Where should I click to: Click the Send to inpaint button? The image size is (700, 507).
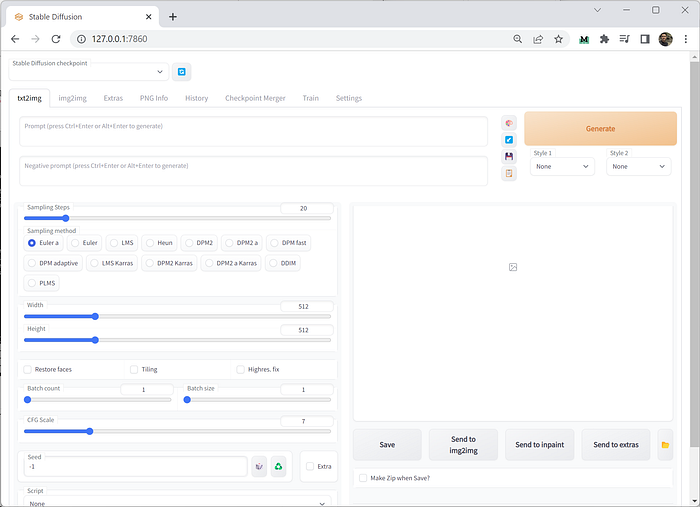[x=540, y=445]
